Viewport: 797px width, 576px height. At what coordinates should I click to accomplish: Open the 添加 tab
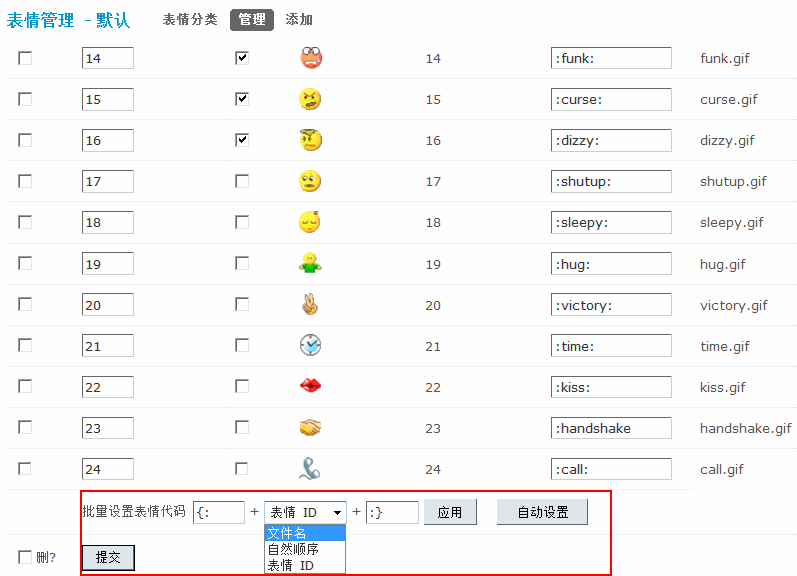299,20
